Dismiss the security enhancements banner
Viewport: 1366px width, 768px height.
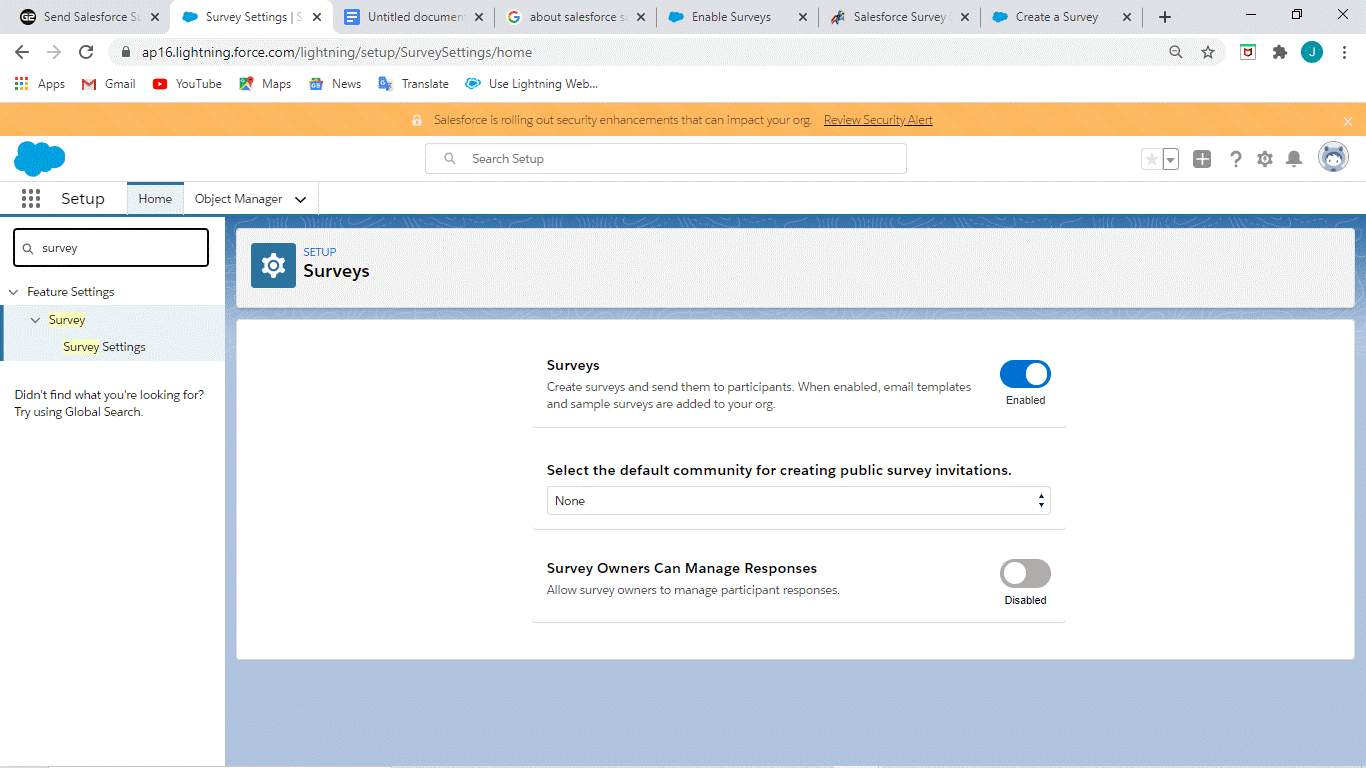[x=1348, y=119]
